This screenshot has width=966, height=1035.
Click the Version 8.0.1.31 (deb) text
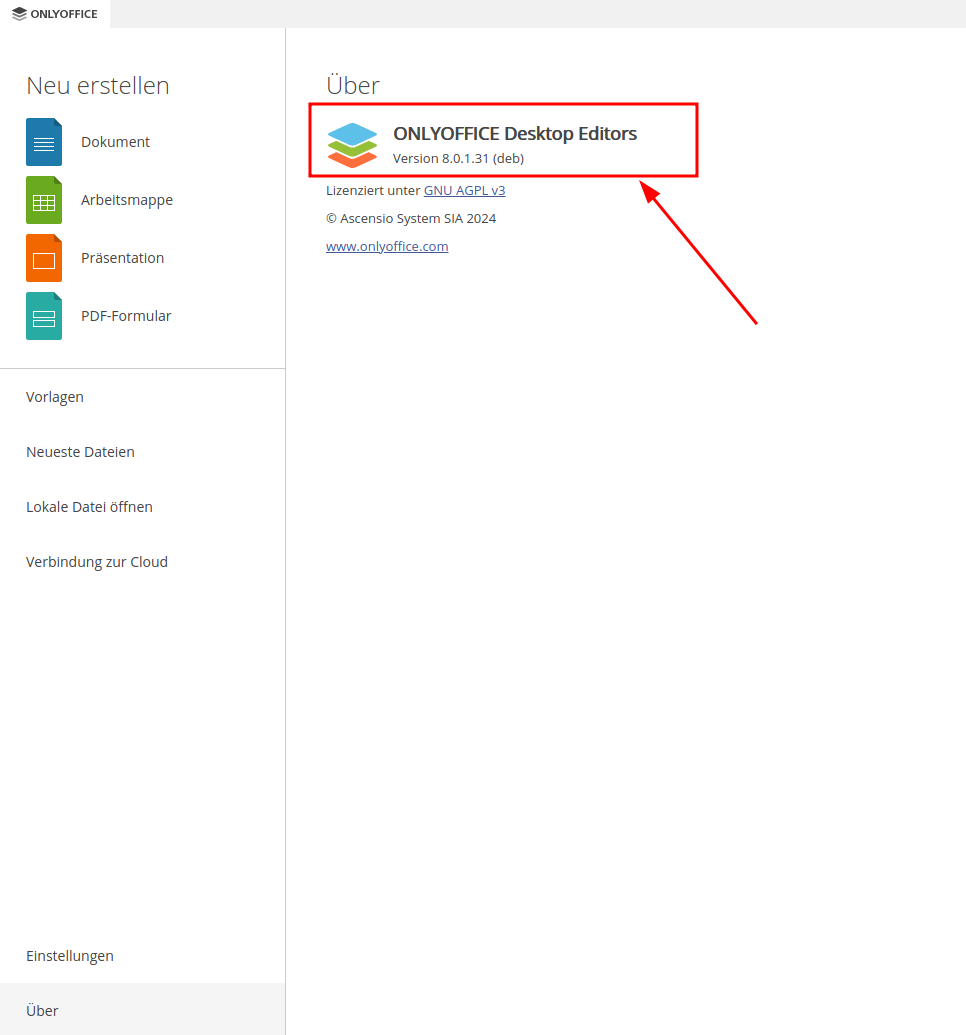[458, 158]
